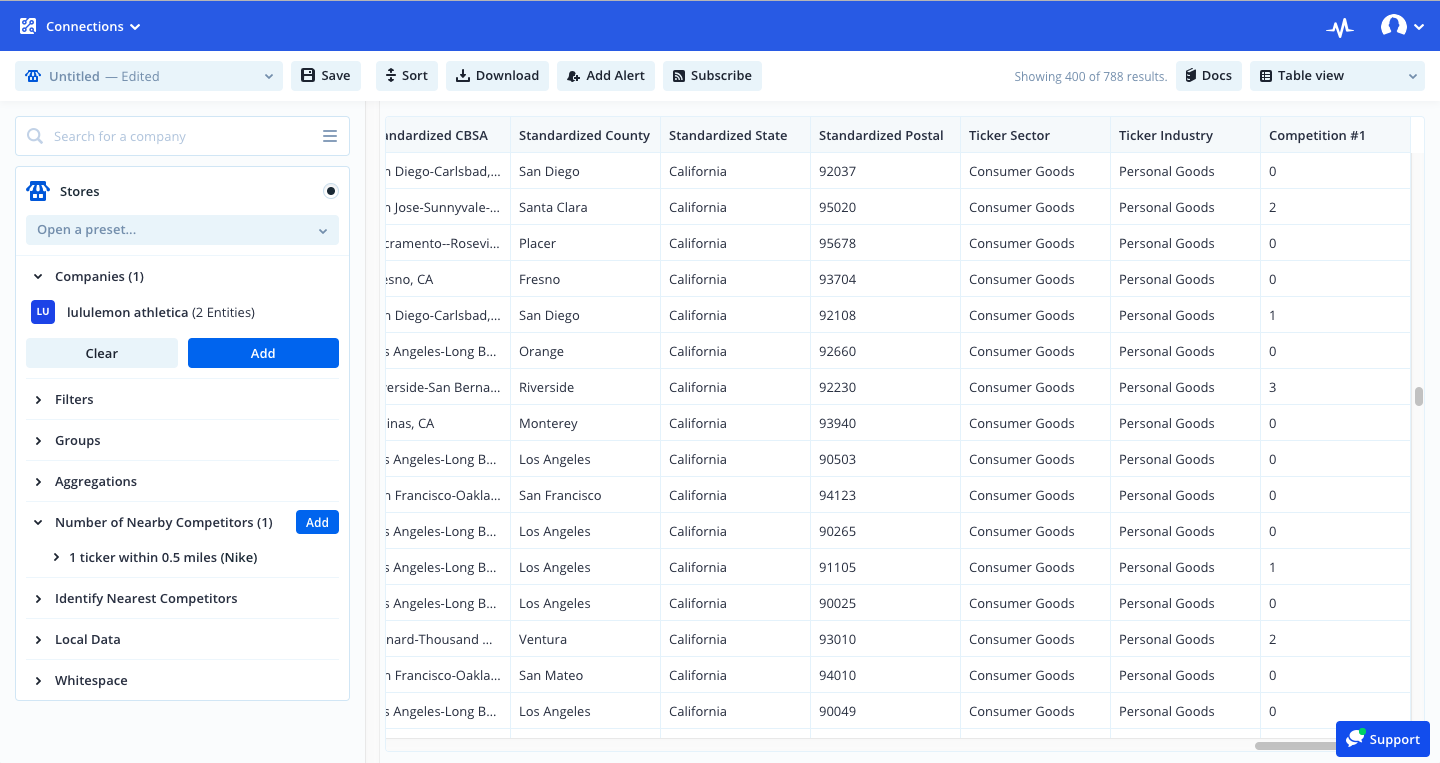The width and height of the screenshot is (1440, 763).
Task: Click the LU lululemon badge icon
Action: 43,312
